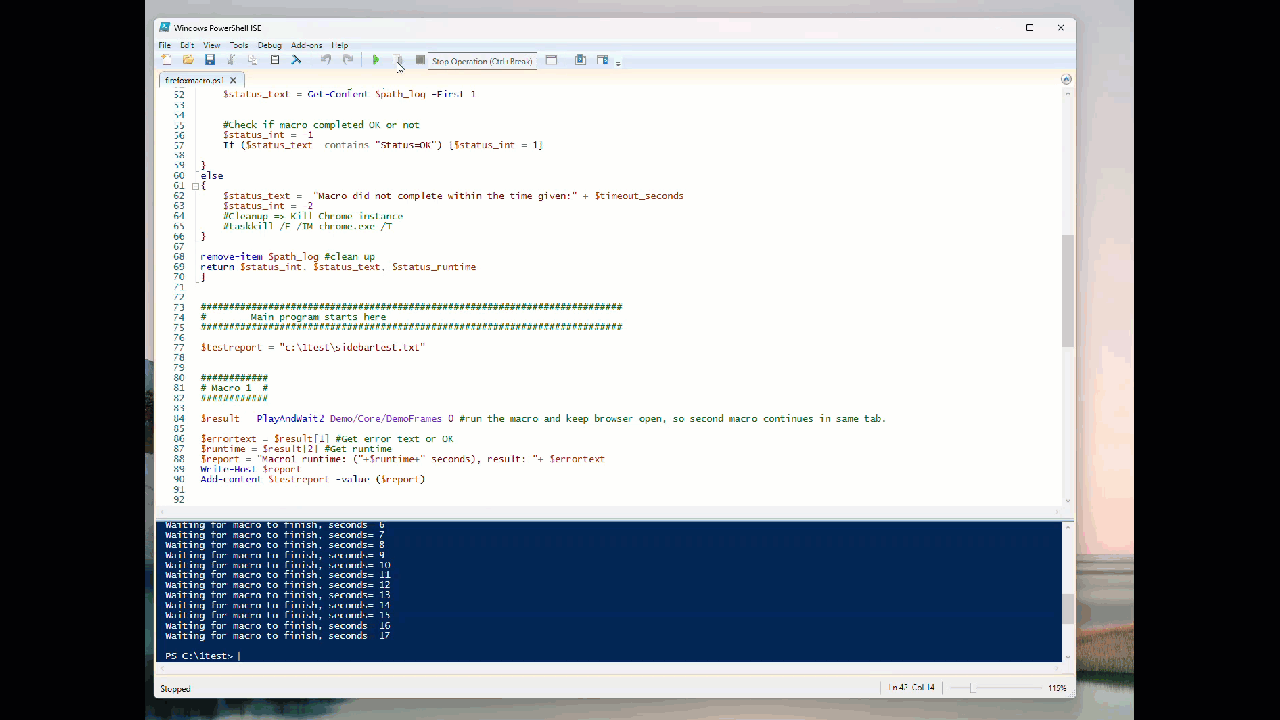The height and width of the screenshot is (720, 1280).
Task: Click the Write-Host $report line
Action: coord(251,469)
